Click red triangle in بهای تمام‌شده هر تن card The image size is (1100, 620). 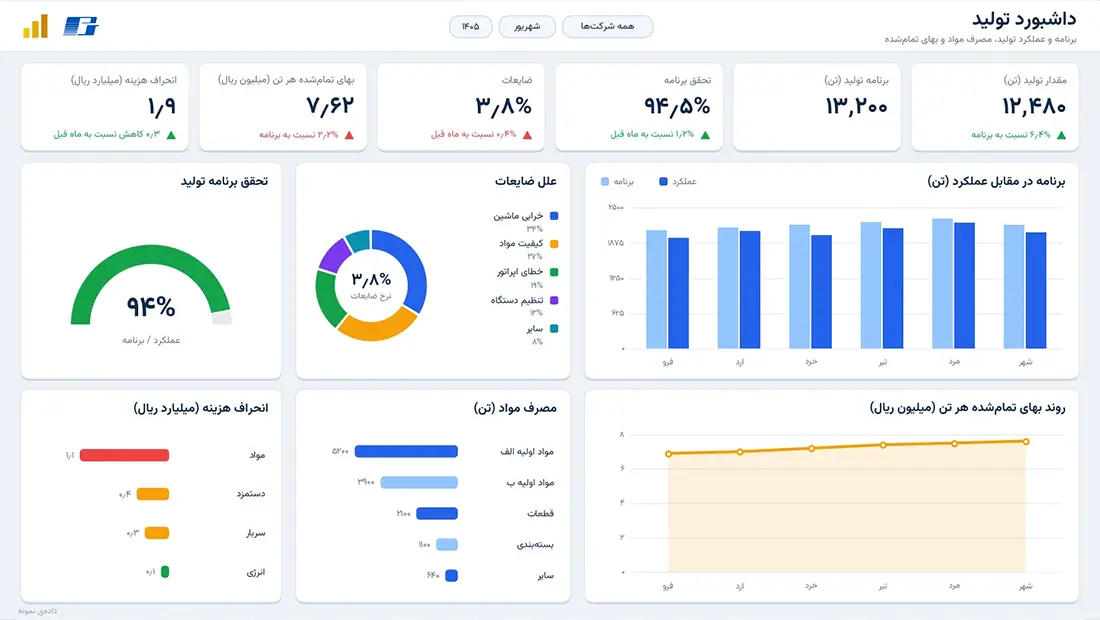point(349,135)
